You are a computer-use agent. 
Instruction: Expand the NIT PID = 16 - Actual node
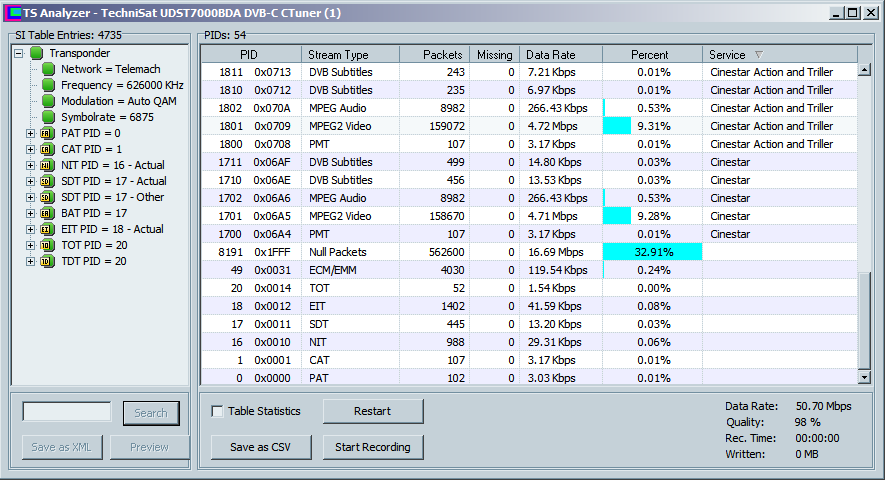(x=30, y=165)
